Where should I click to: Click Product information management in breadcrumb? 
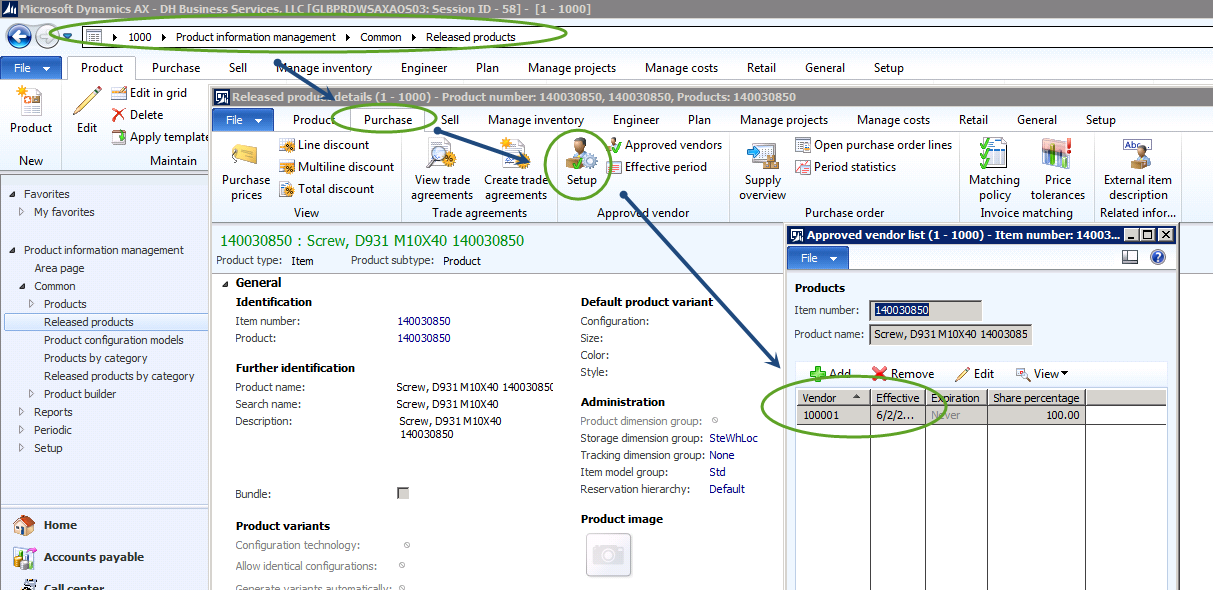pyautogui.click(x=256, y=37)
